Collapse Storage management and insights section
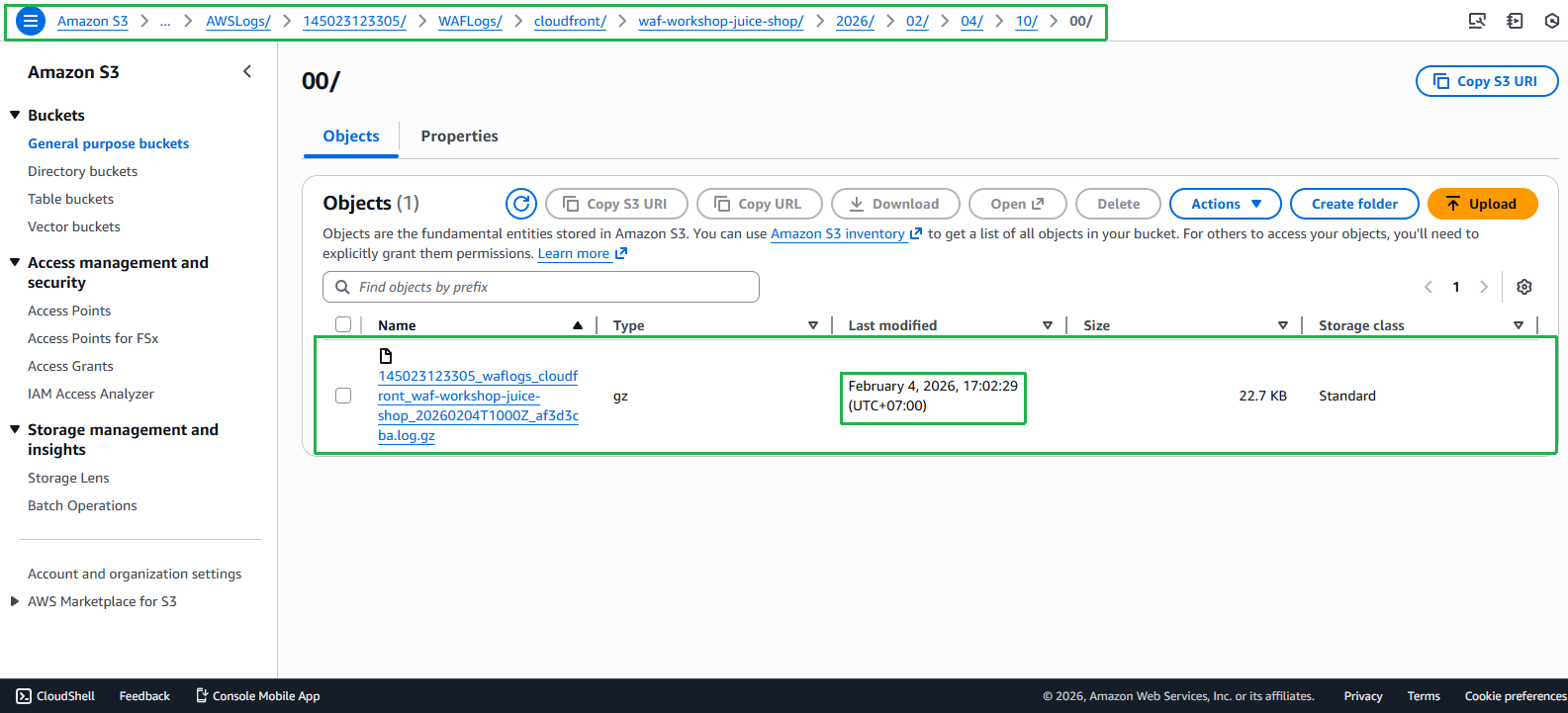The width and height of the screenshot is (1568, 713). tap(15, 429)
